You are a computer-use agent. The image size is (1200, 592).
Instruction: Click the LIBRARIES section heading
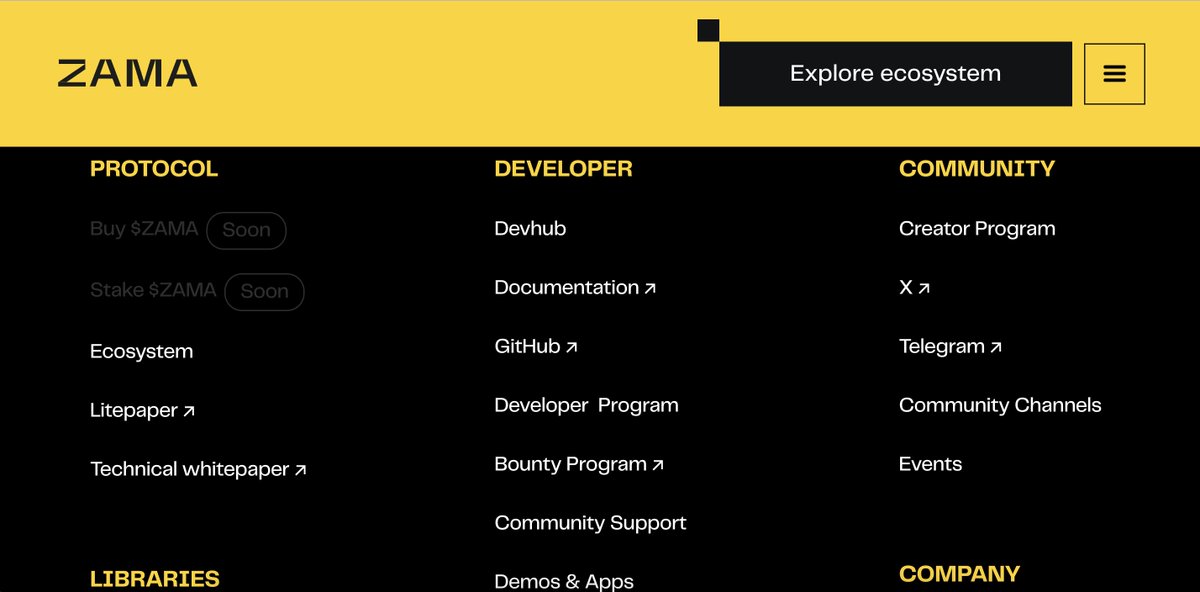155,579
